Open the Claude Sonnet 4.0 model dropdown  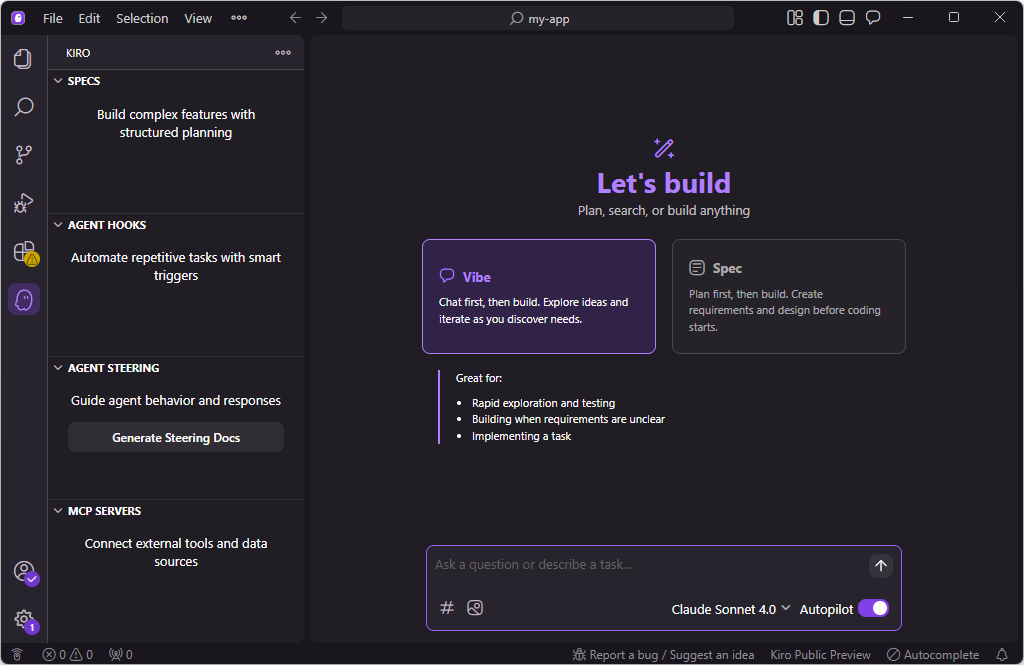tap(731, 609)
